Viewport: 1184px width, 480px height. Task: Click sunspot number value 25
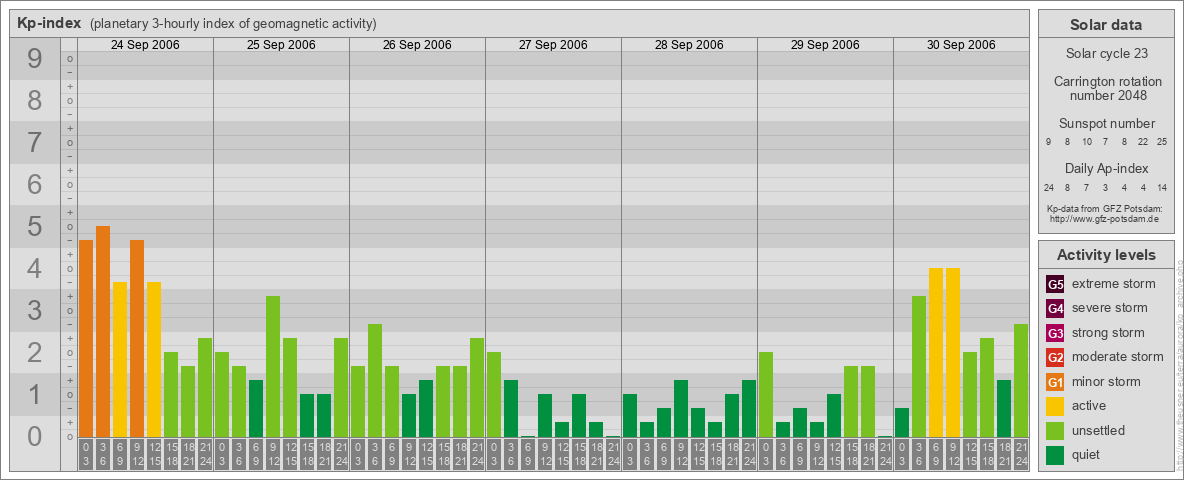coord(1162,142)
